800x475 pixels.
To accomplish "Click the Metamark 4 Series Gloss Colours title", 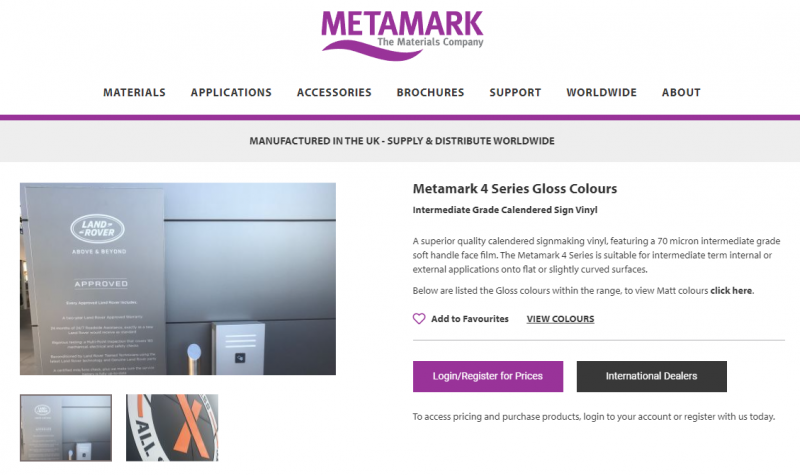I will click(515, 189).
